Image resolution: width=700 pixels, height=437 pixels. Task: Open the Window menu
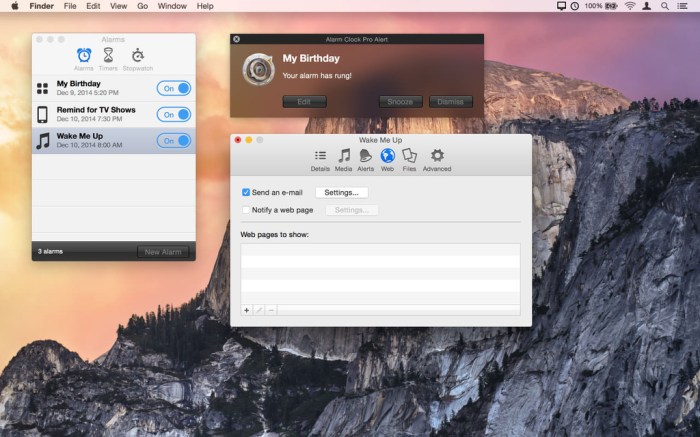coord(172,6)
